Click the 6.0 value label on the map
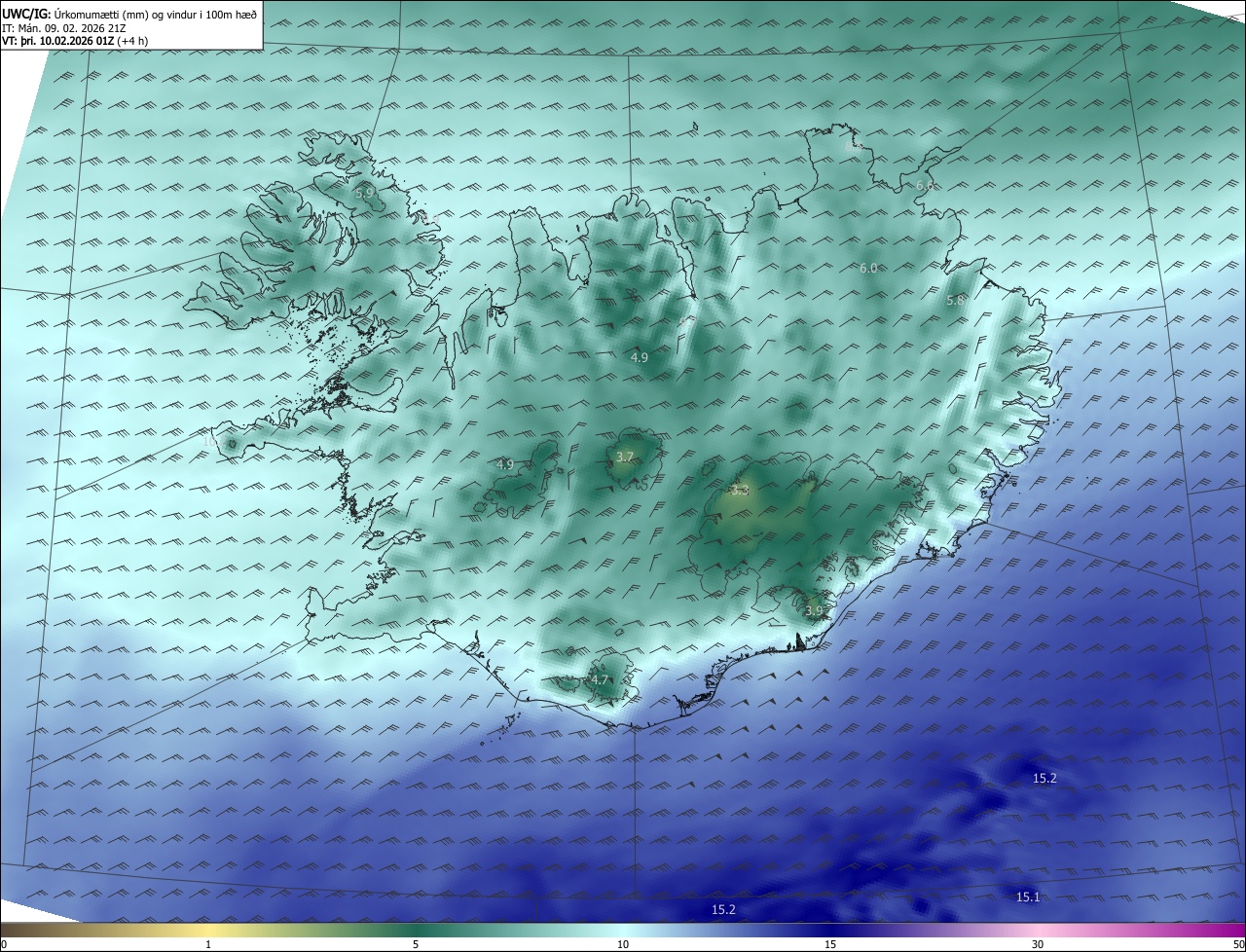This screenshot has height=952, width=1246. tap(868, 268)
